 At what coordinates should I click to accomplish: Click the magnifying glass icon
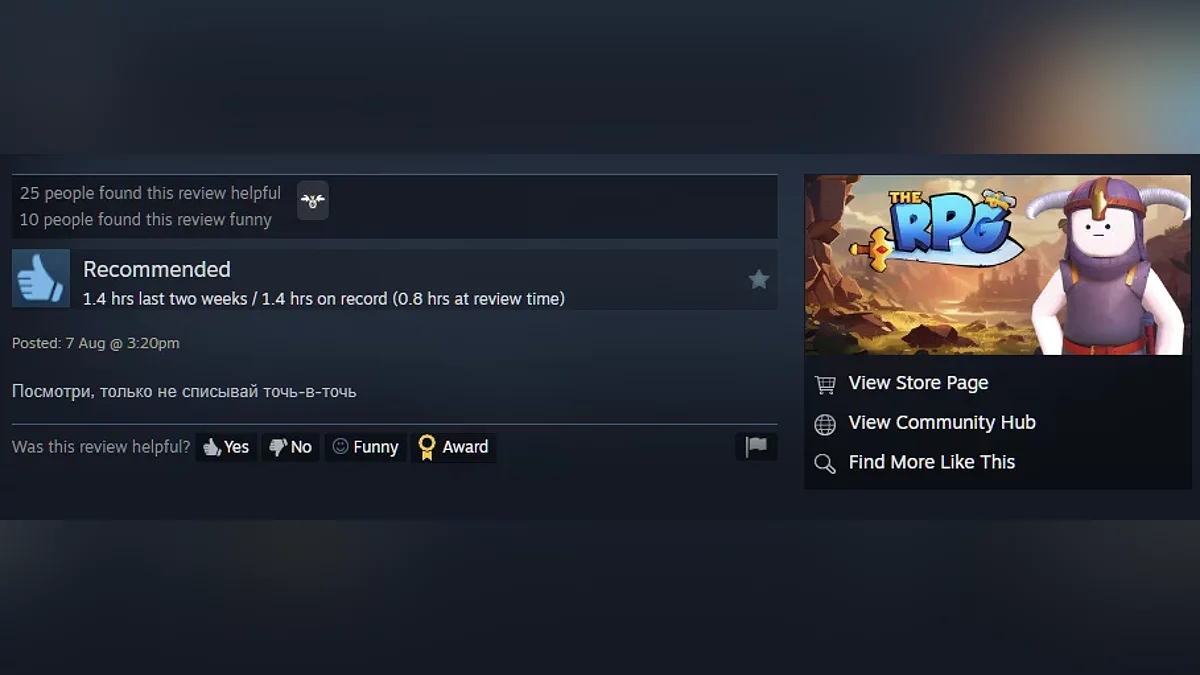coord(825,463)
